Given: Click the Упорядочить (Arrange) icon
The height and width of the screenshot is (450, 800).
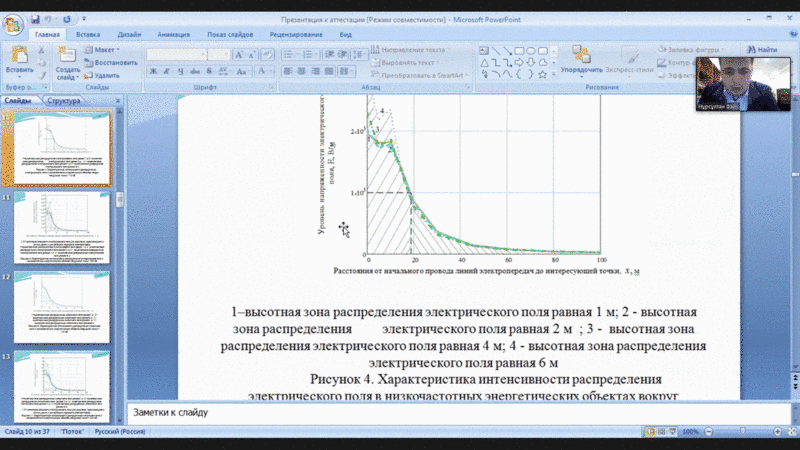Looking at the screenshot, I should (x=581, y=57).
